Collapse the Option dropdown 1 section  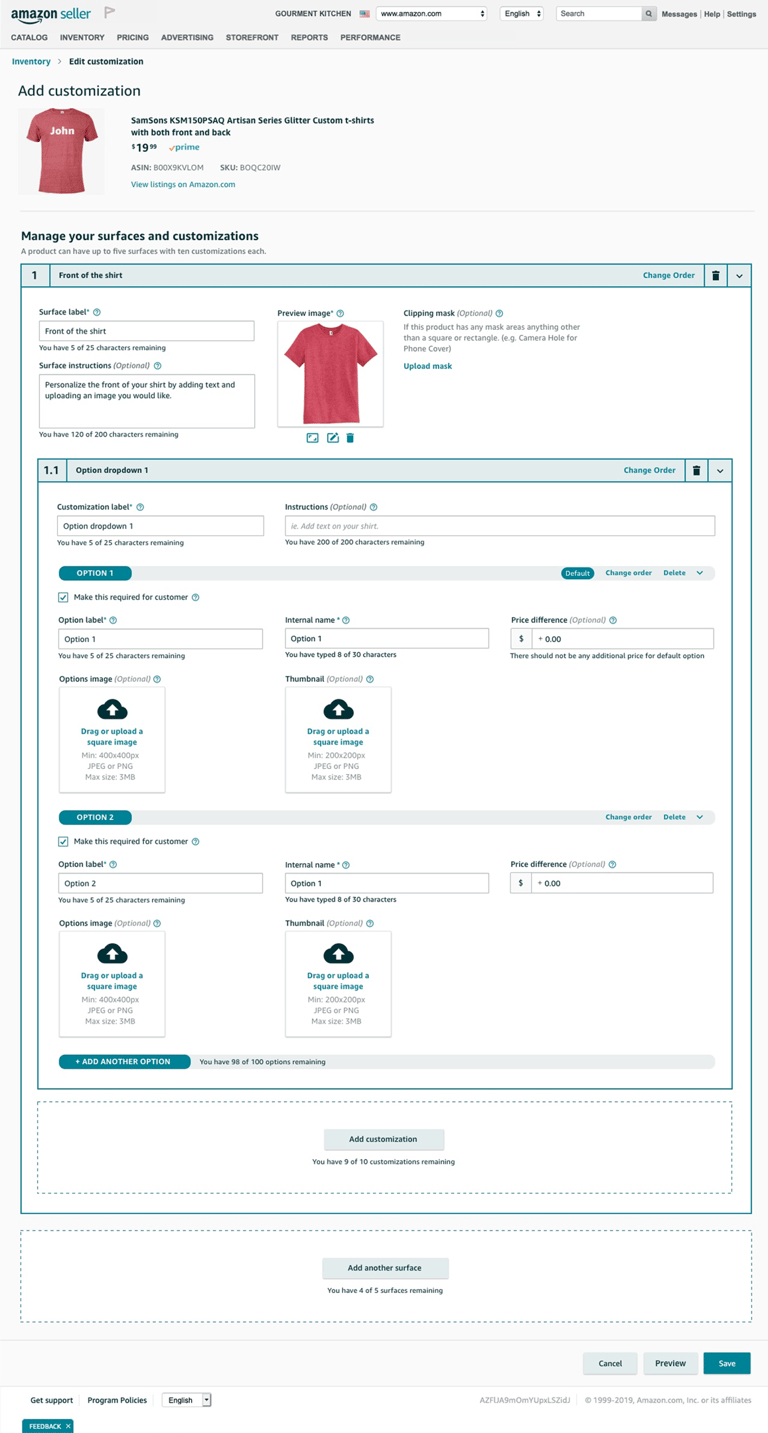coord(721,470)
